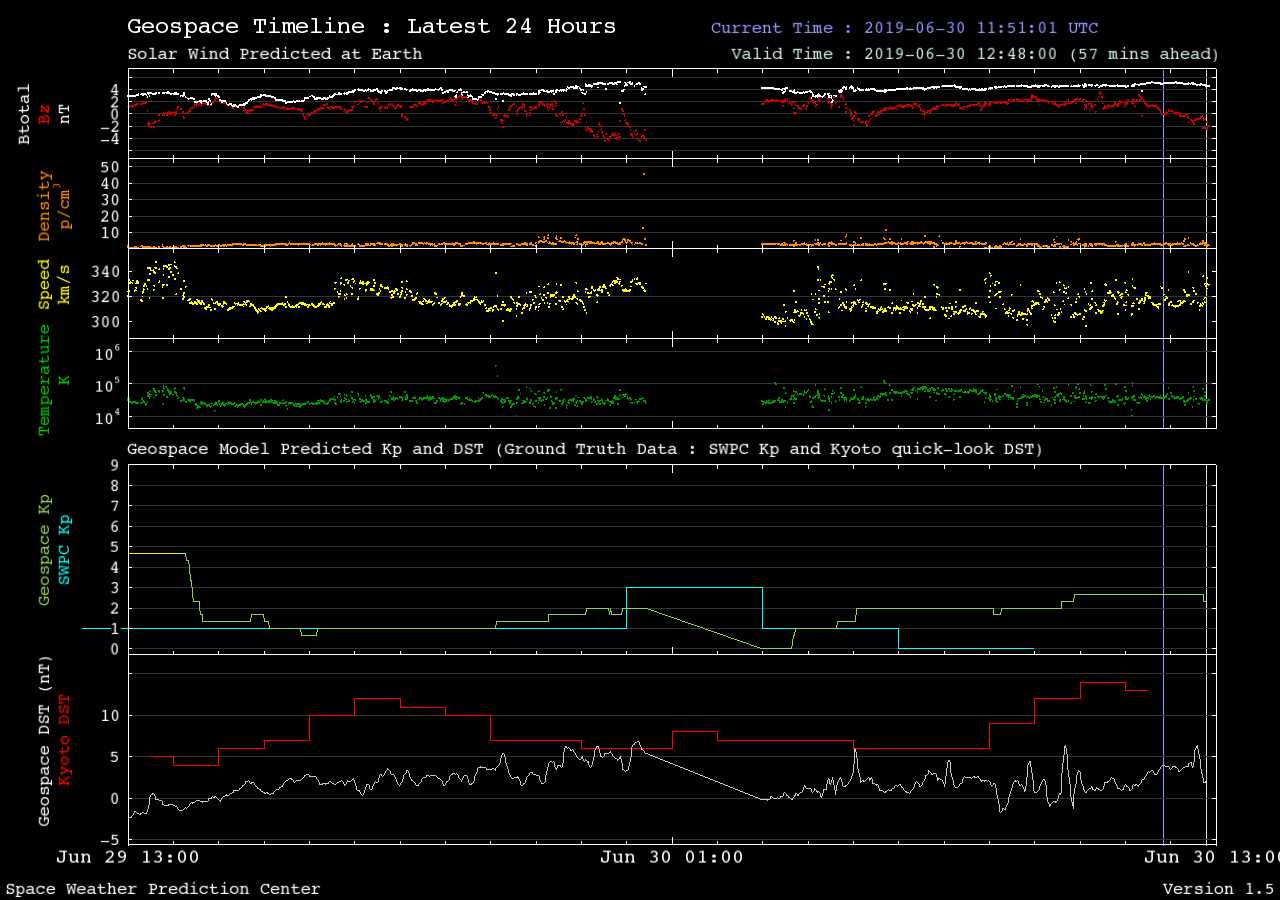This screenshot has width=1280, height=900.
Task: Click the isolated orange density spike point near 45
Action: coord(644,174)
